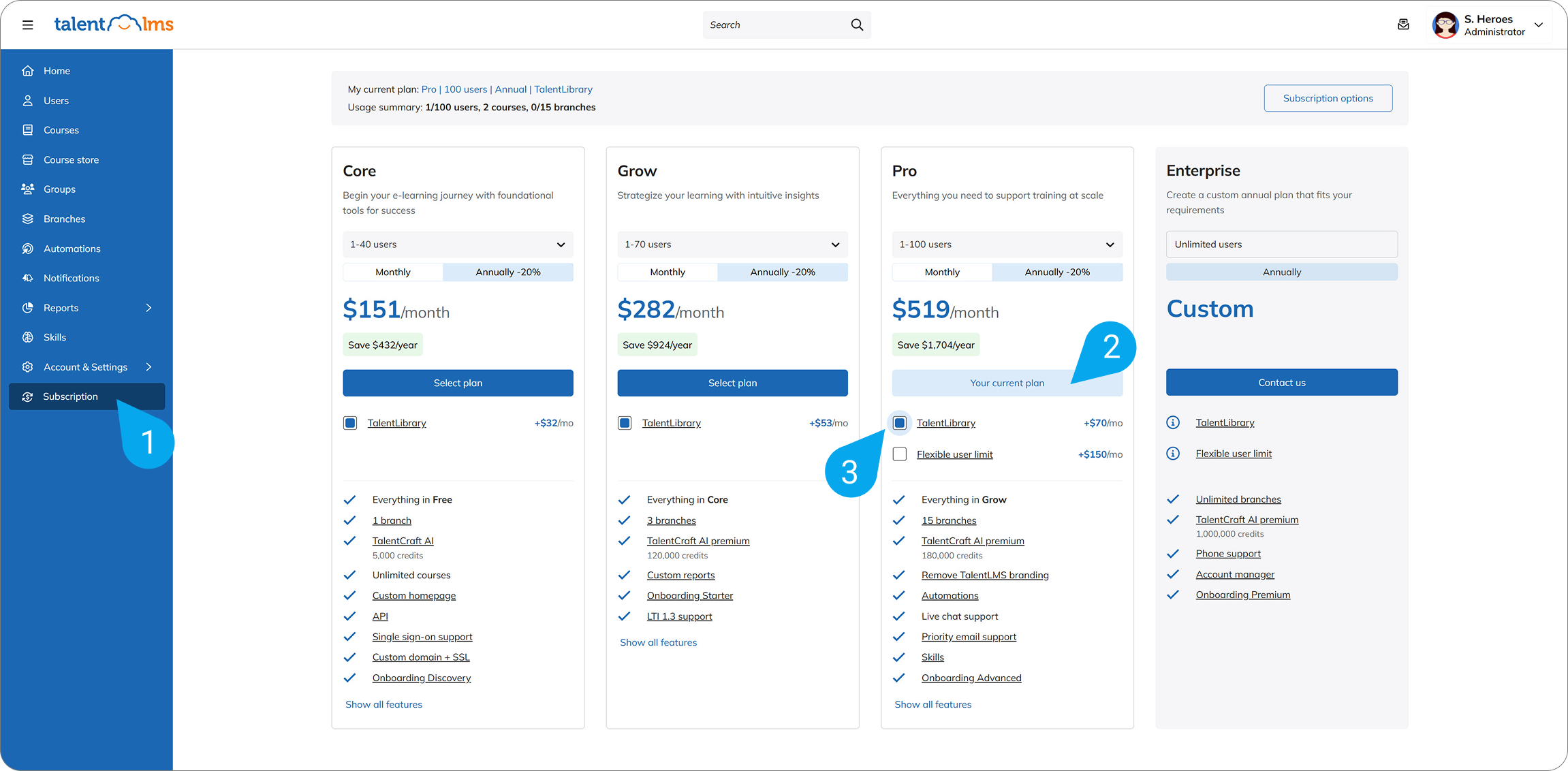1568x771 pixels.
Task: Toggle TalentLibrary checkbox in Core plan
Action: (350, 423)
